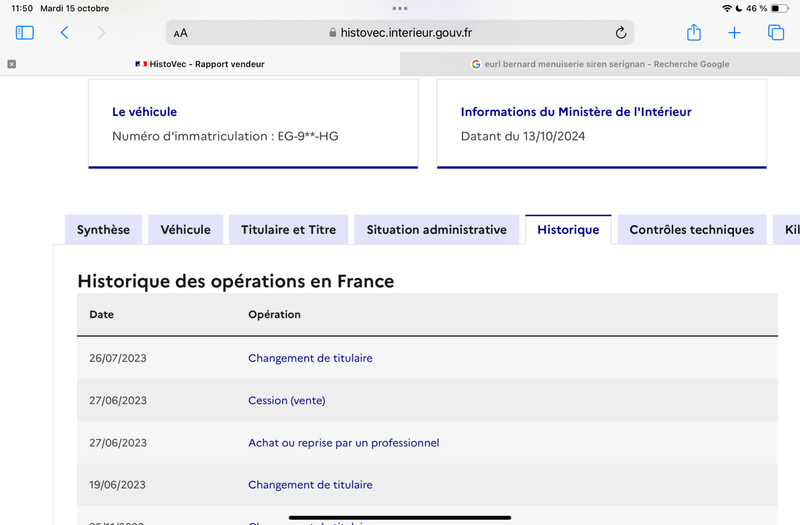800x525 pixels.
Task: Add a new tab with the plus icon
Action: pyautogui.click(x=734, y=33)
